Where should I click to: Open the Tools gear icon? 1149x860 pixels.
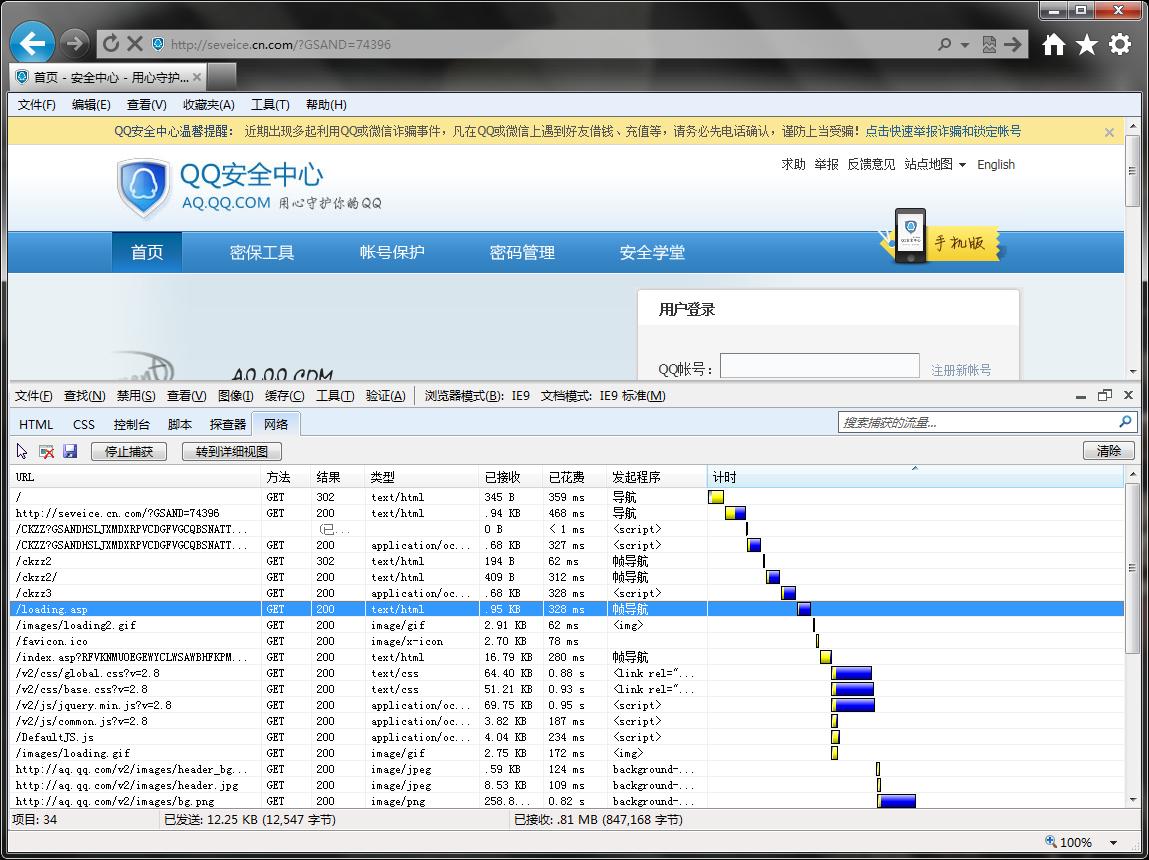click(1120, 44)
